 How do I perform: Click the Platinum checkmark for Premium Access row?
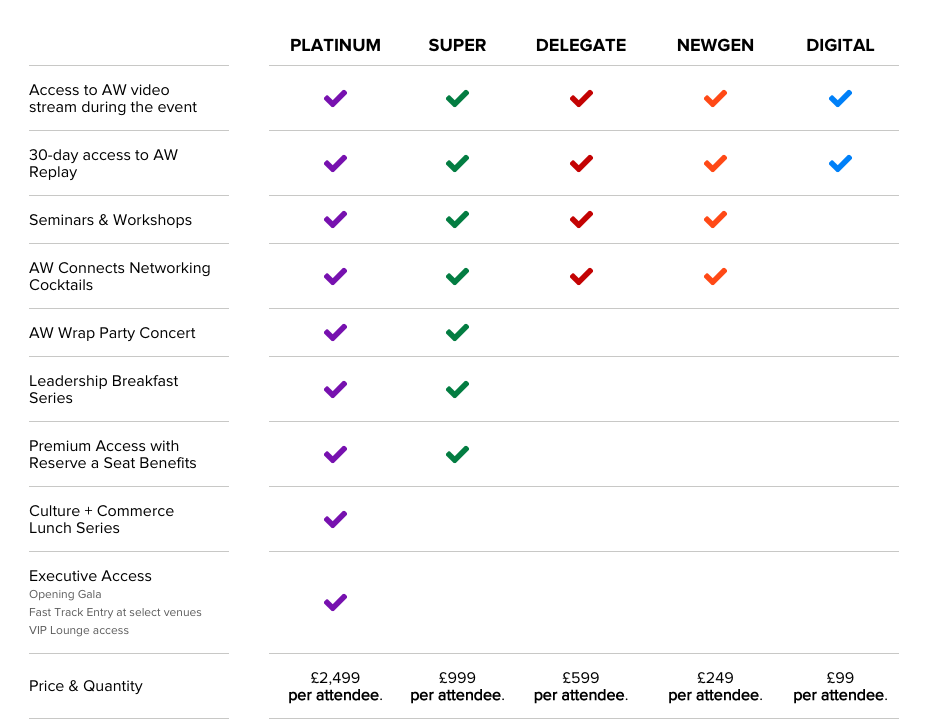[x=335, y=454]
